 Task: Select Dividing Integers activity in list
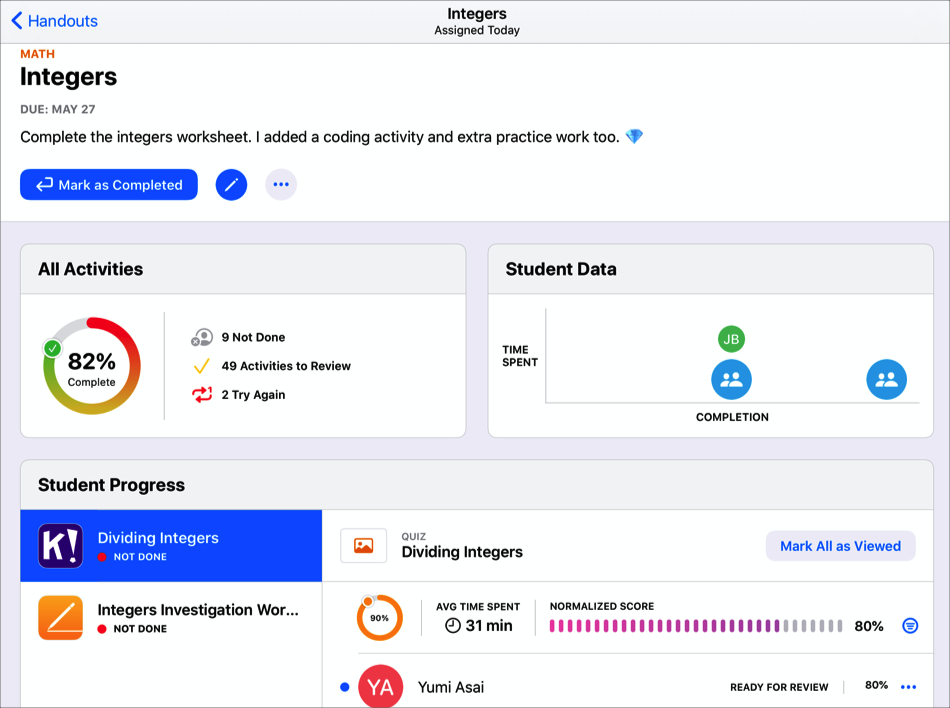pos(171,546)
